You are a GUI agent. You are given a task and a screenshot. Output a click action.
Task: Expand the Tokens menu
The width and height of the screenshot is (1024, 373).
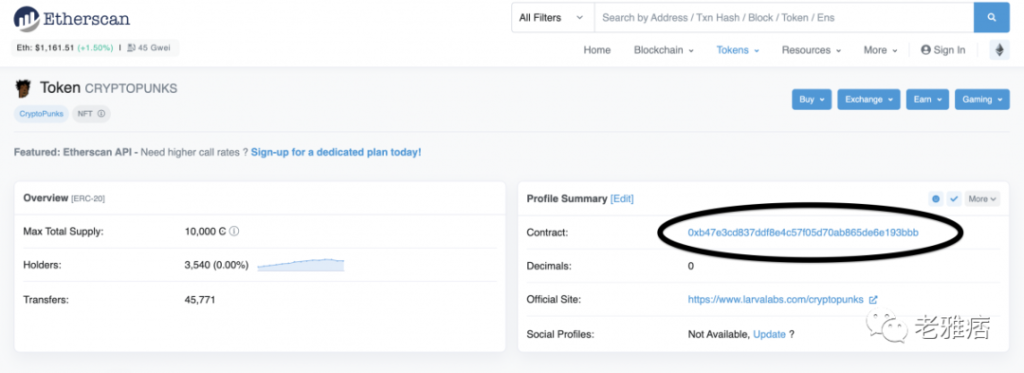click(737, 50)
